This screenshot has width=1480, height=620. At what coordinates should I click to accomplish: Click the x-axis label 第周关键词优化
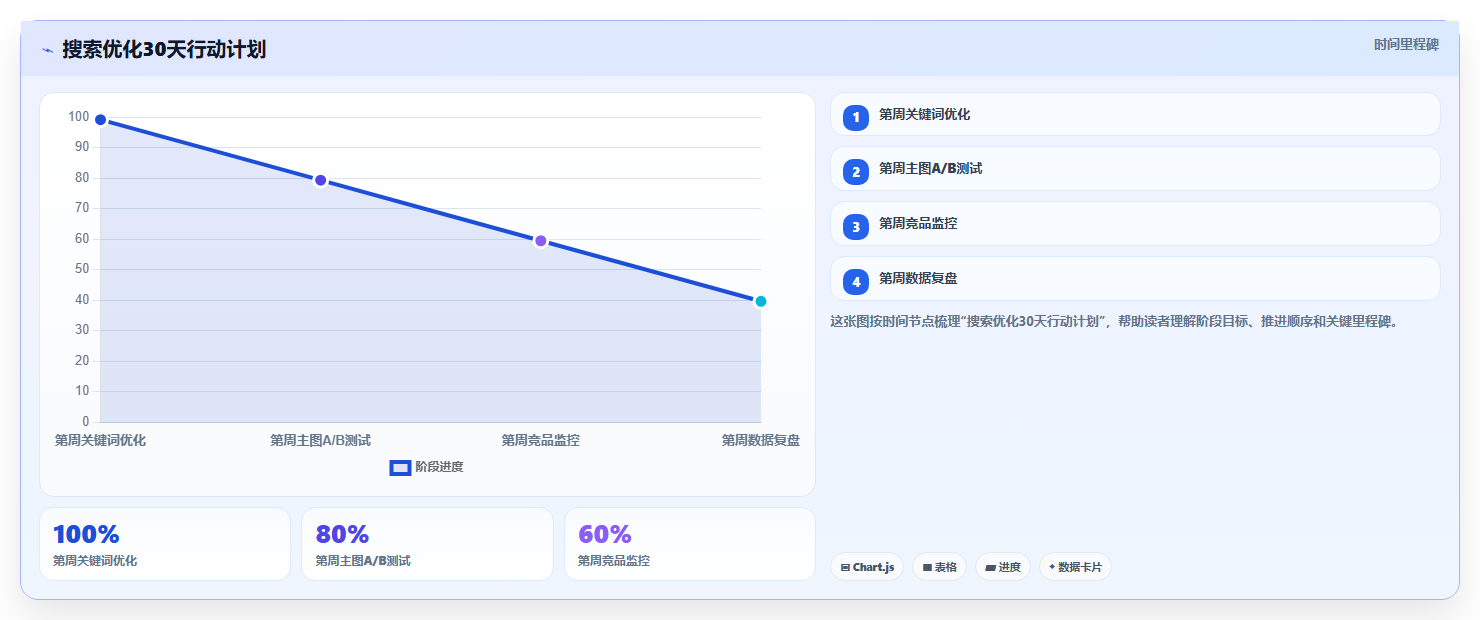click(100, 440)
